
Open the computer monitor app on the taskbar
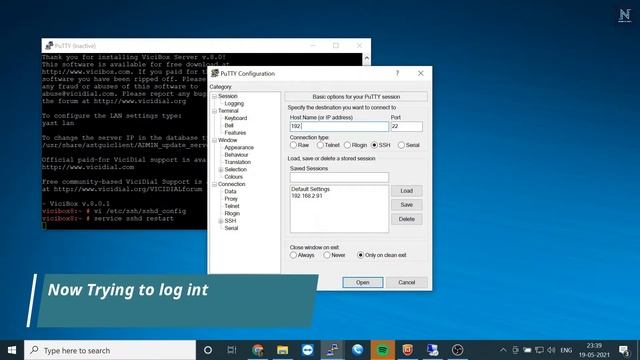point(432,350)
